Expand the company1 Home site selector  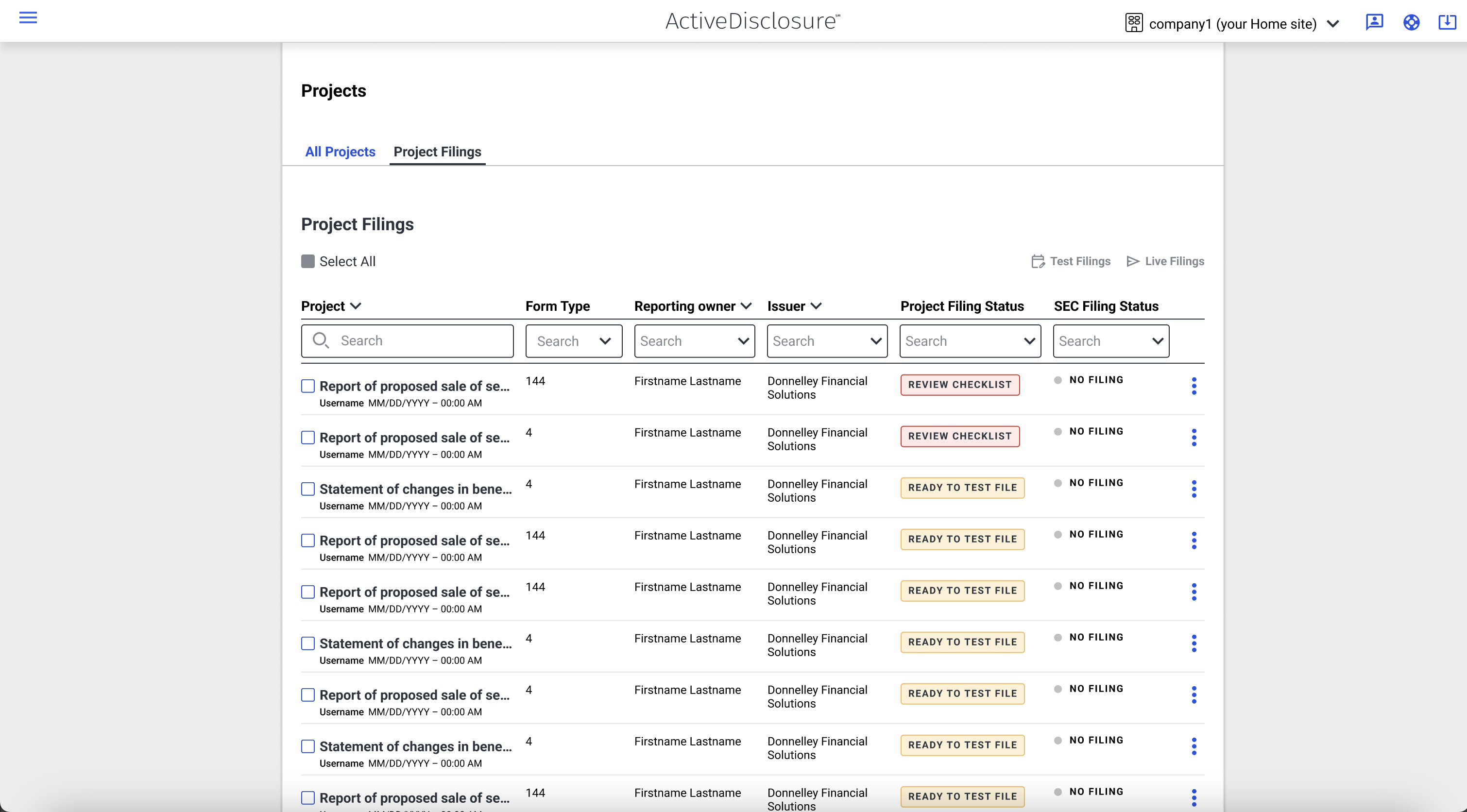pos(1332,24)
